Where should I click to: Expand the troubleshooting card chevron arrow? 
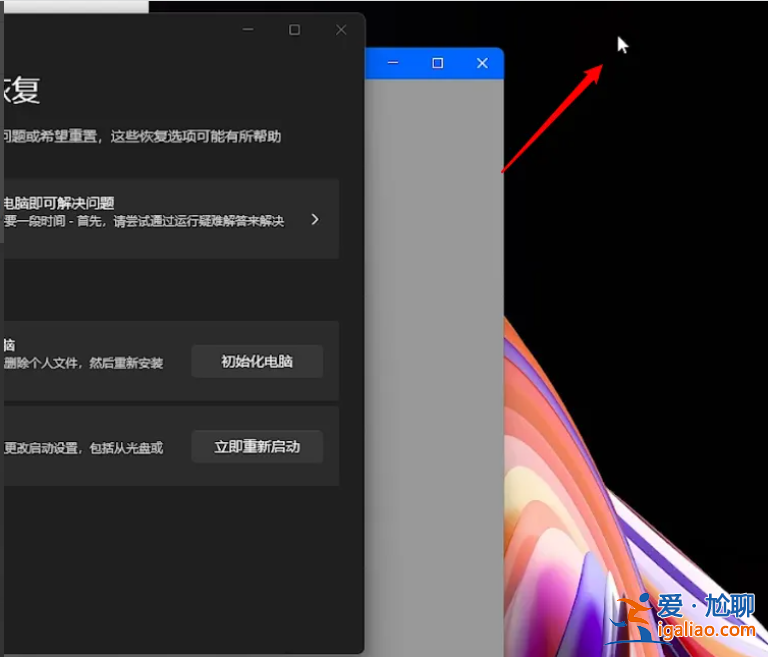click(315, 219)
